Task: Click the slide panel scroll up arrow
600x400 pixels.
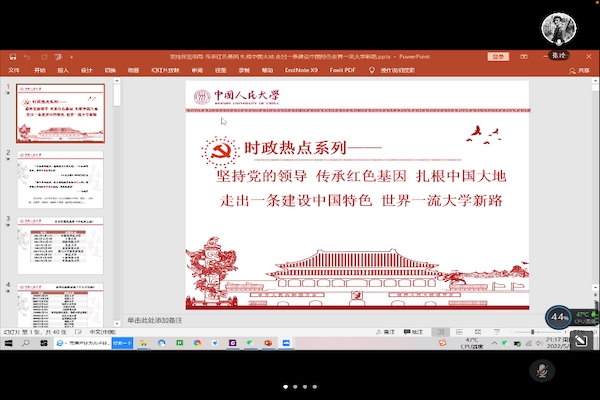Action: click(x=117, y=81)
